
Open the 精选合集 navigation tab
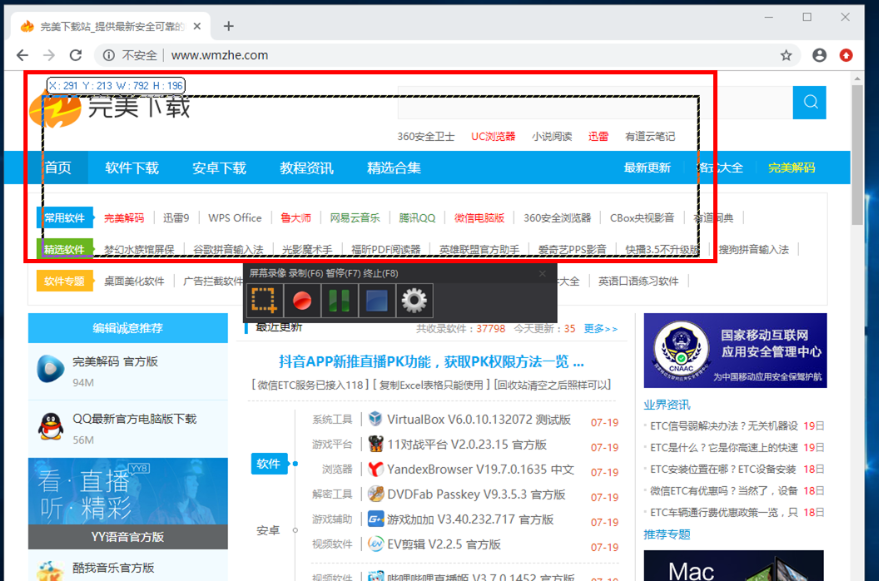(x=395, y=168)
